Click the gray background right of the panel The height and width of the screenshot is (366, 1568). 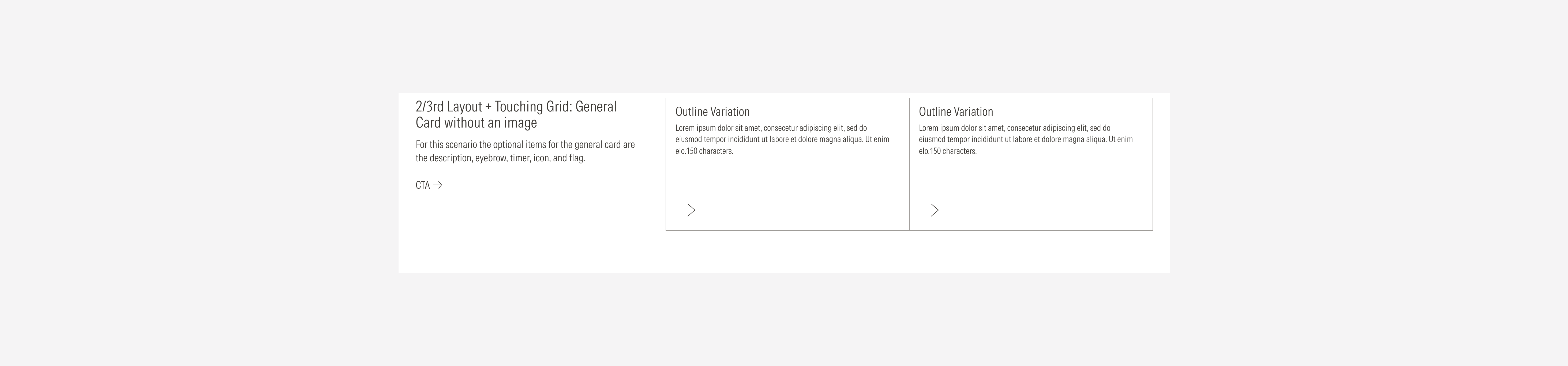tap(1370, 183)
